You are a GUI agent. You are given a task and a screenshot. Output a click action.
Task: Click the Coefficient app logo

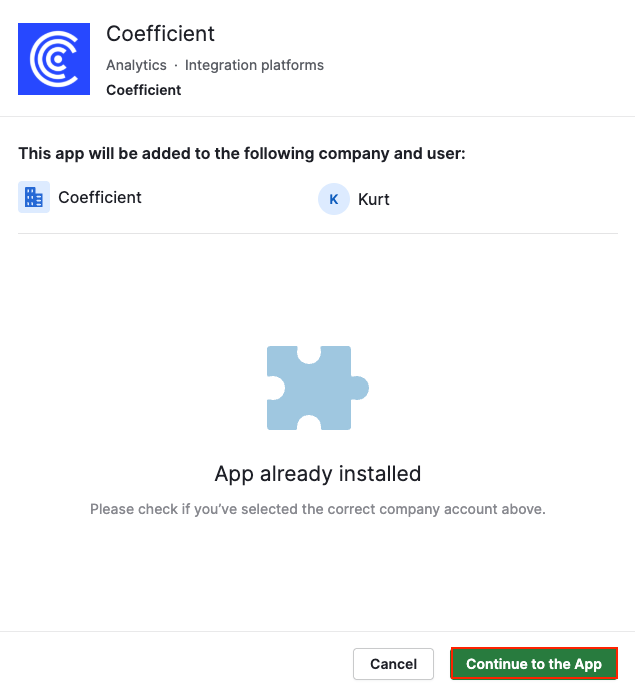(x=56, y=60)
